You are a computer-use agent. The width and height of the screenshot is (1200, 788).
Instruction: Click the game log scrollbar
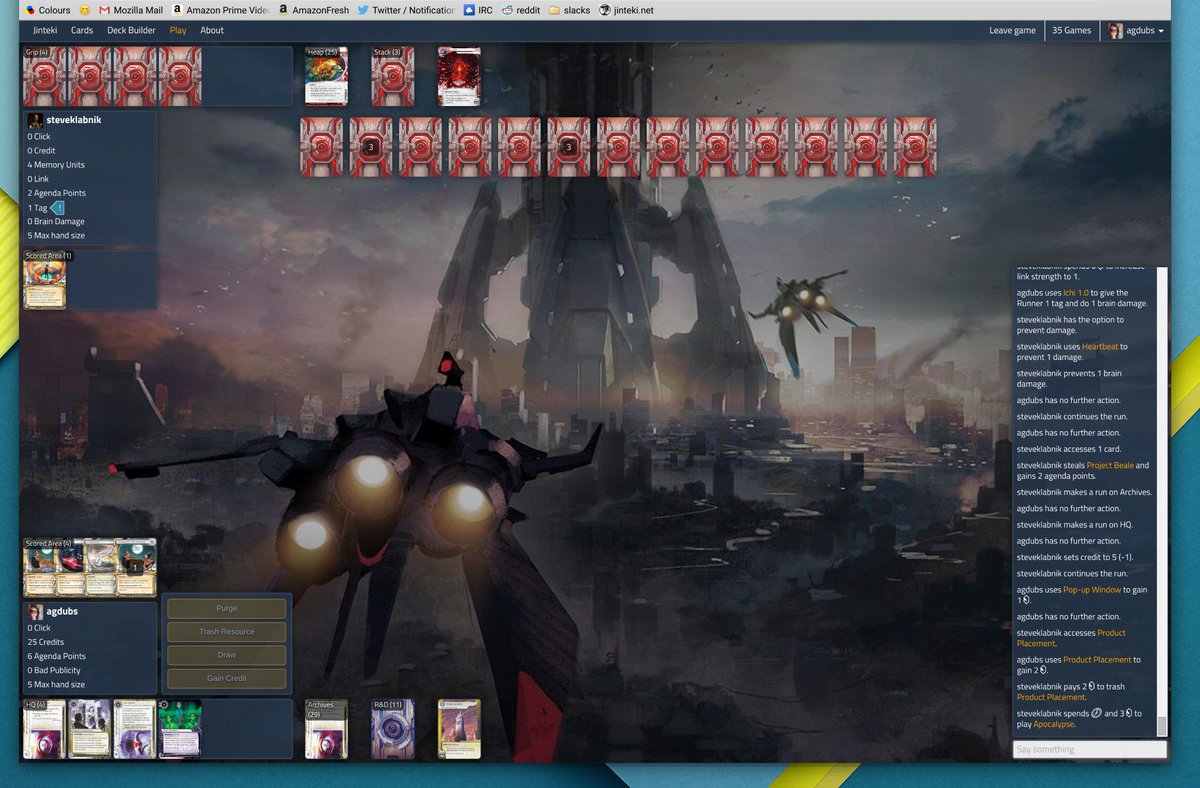click(x=1162, y=725)
